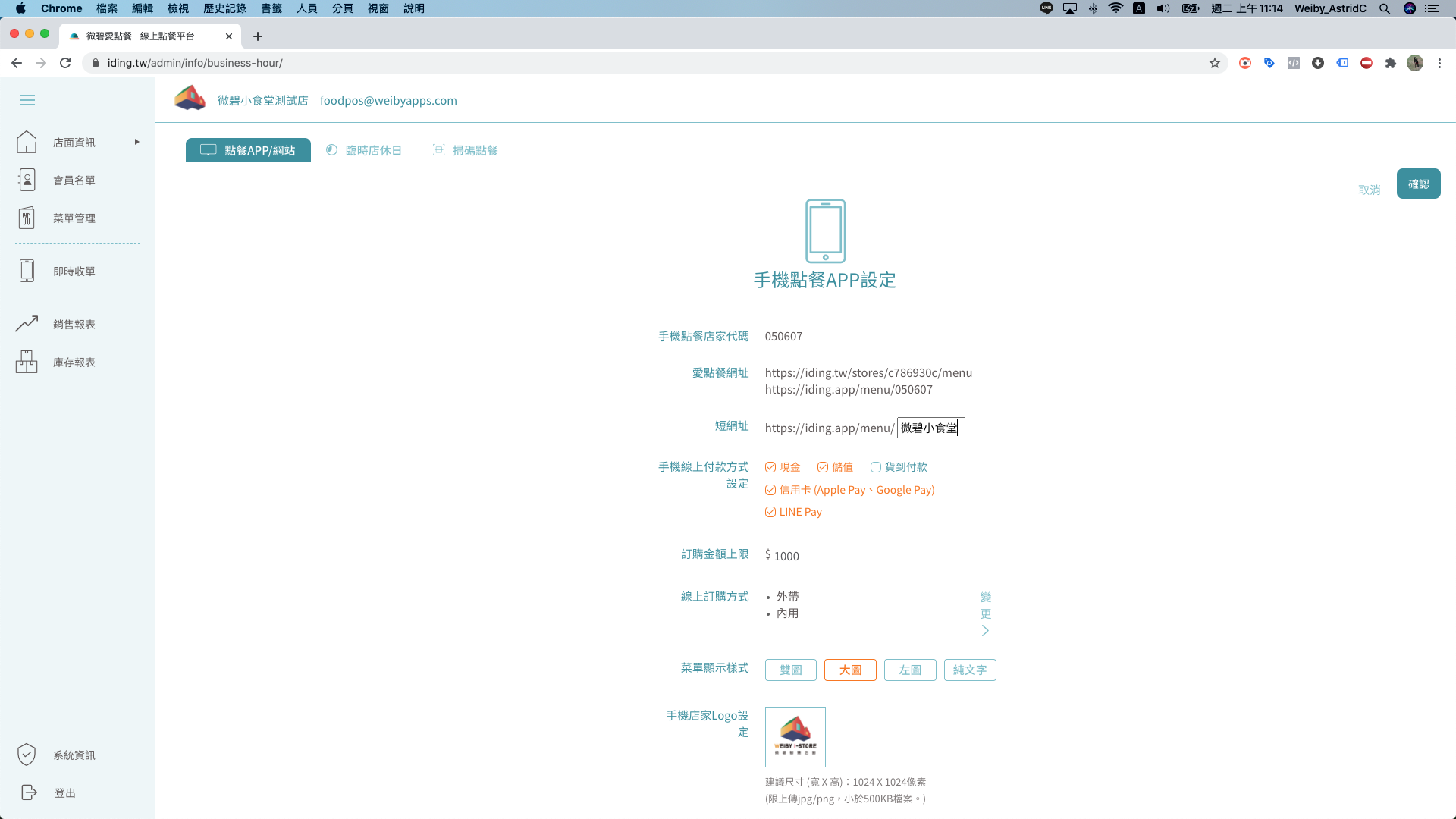Uncheck the 現金 cash payment checkbox

pyautogui.click(x=770, y=467)
